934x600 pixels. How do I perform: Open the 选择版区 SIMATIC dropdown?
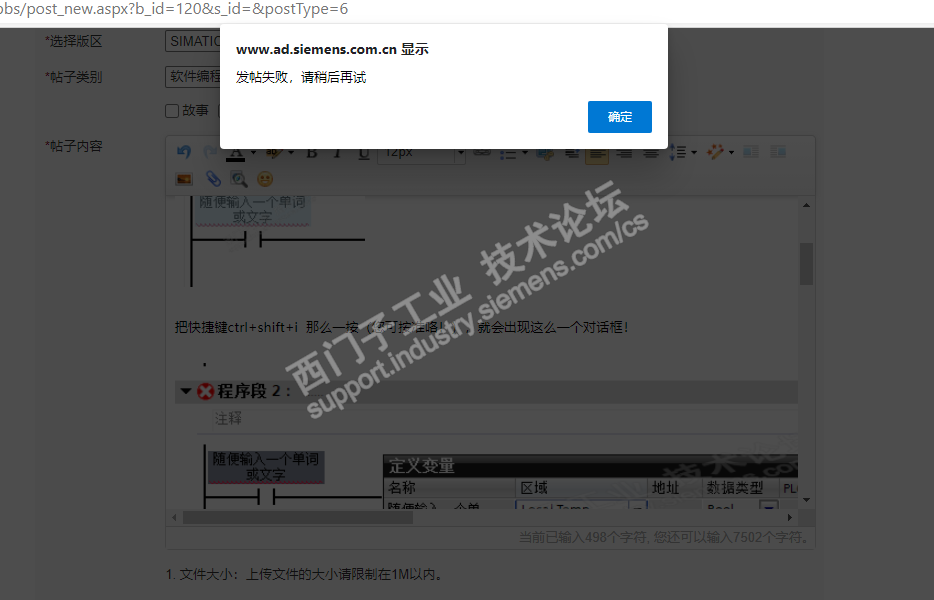click(192, 41)
